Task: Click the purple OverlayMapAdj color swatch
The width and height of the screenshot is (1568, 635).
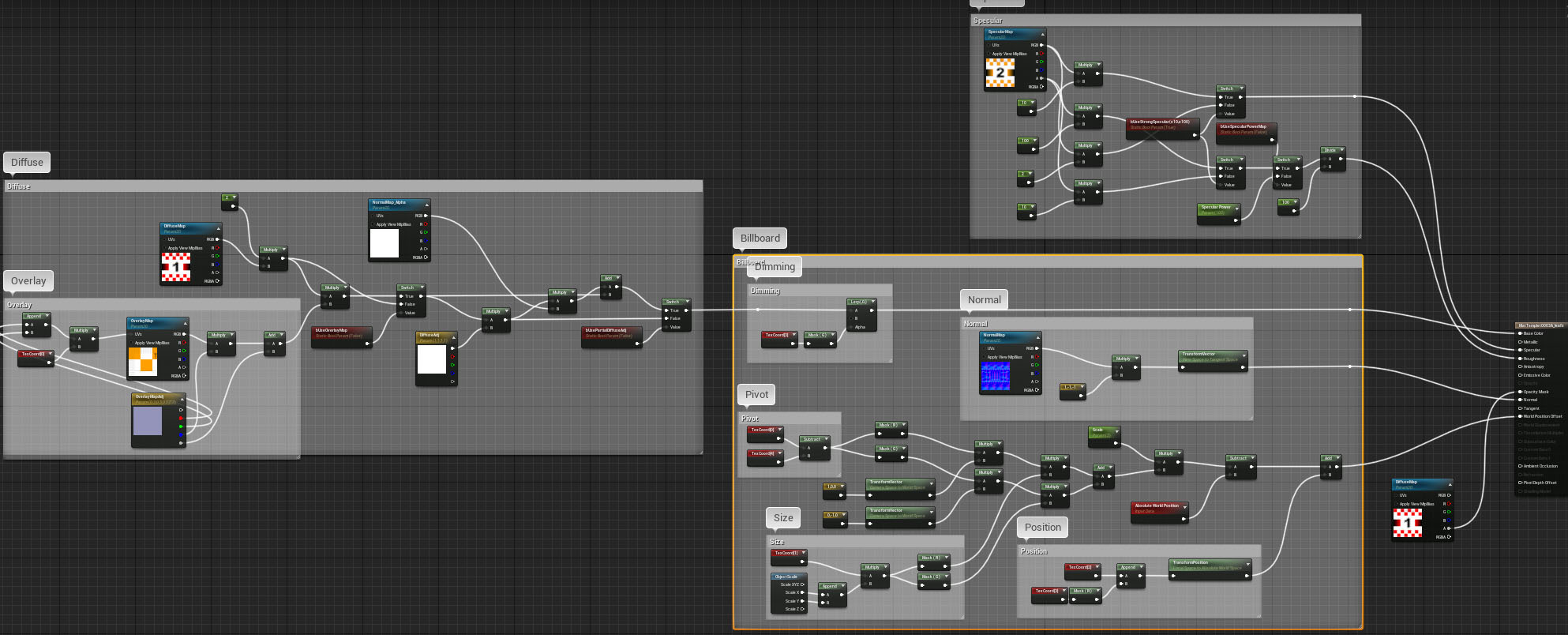Action: coord(148,421)
